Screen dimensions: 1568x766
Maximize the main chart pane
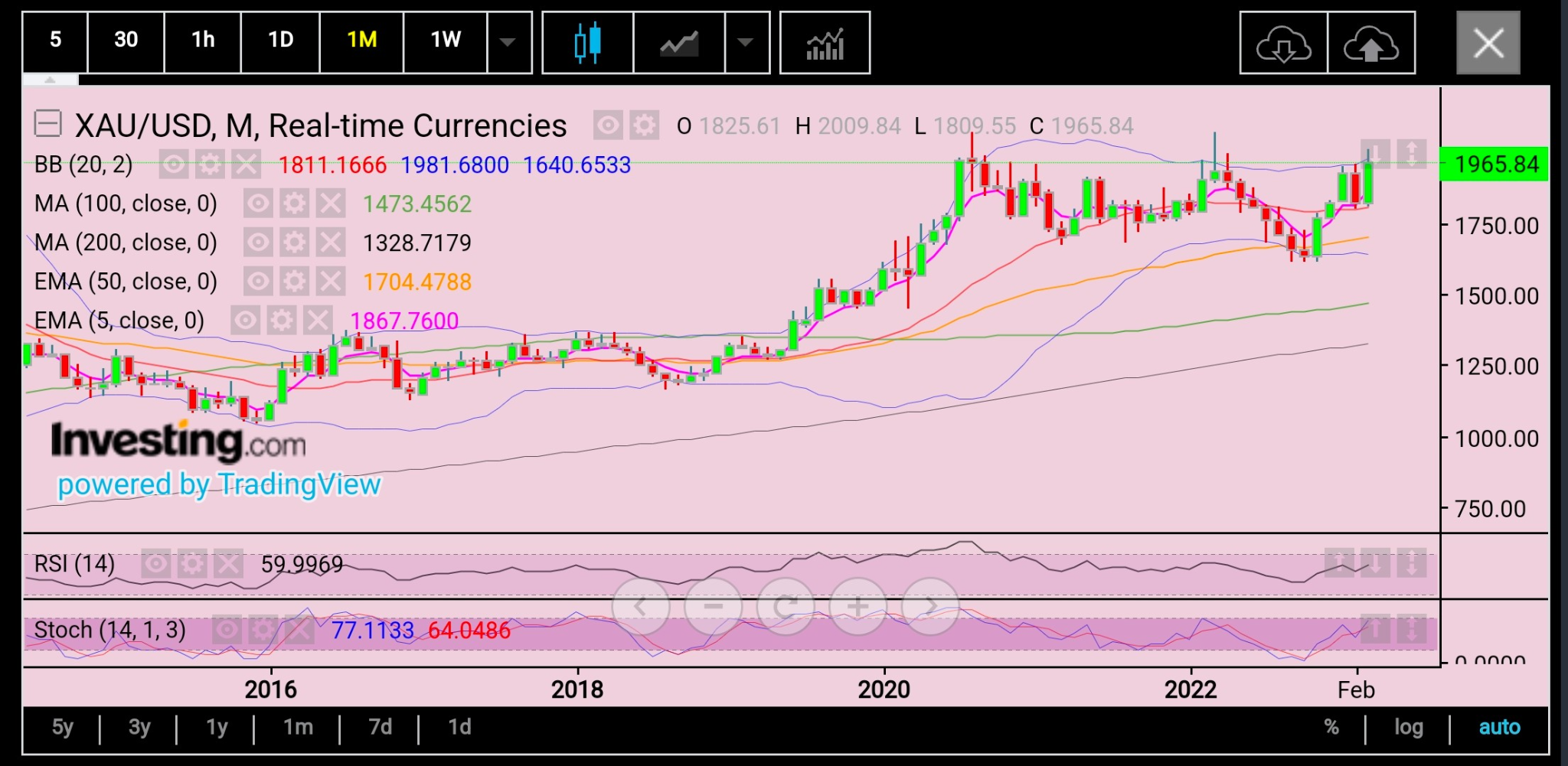(x=1412, y=154)
